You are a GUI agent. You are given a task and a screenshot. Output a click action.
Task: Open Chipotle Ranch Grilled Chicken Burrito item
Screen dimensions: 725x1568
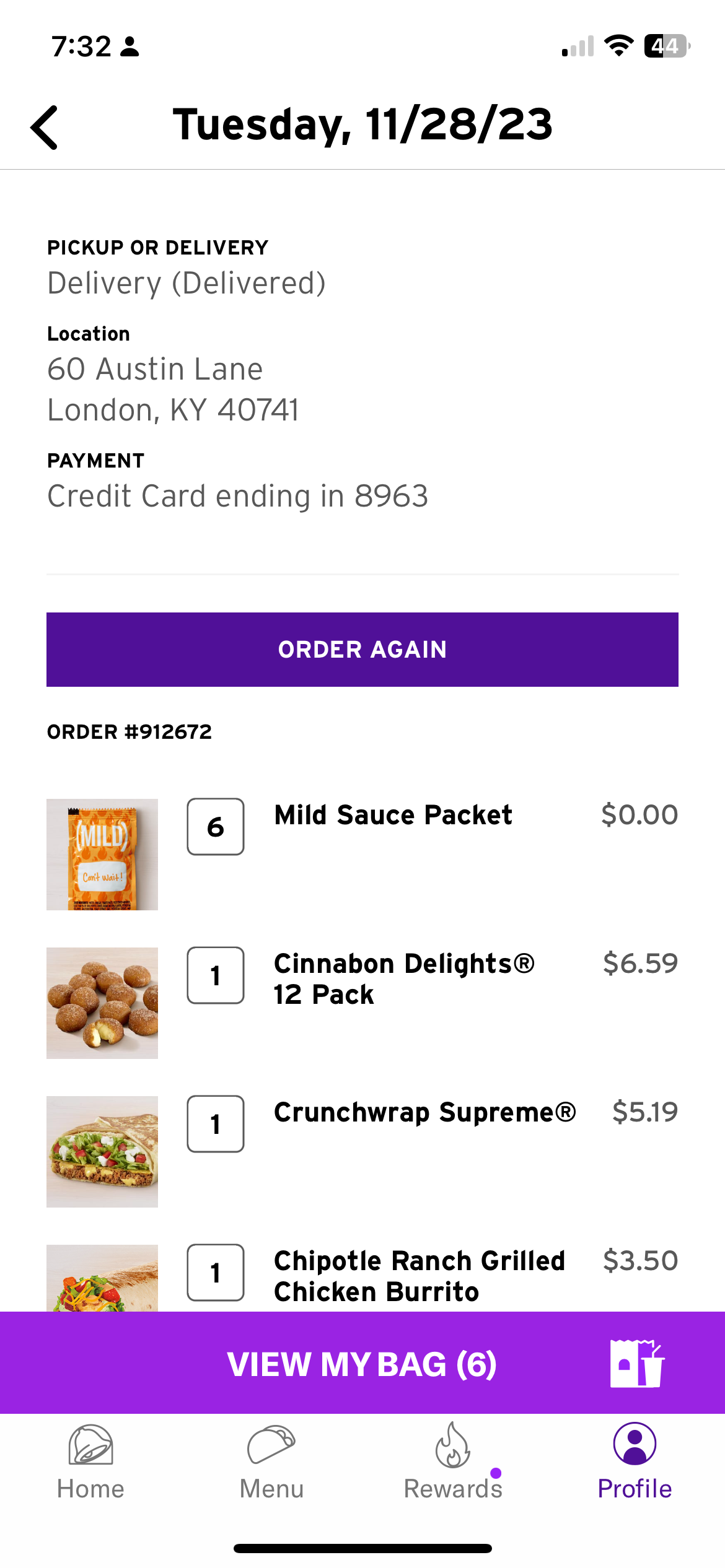pyautogui.click(x=420, y=1276)
